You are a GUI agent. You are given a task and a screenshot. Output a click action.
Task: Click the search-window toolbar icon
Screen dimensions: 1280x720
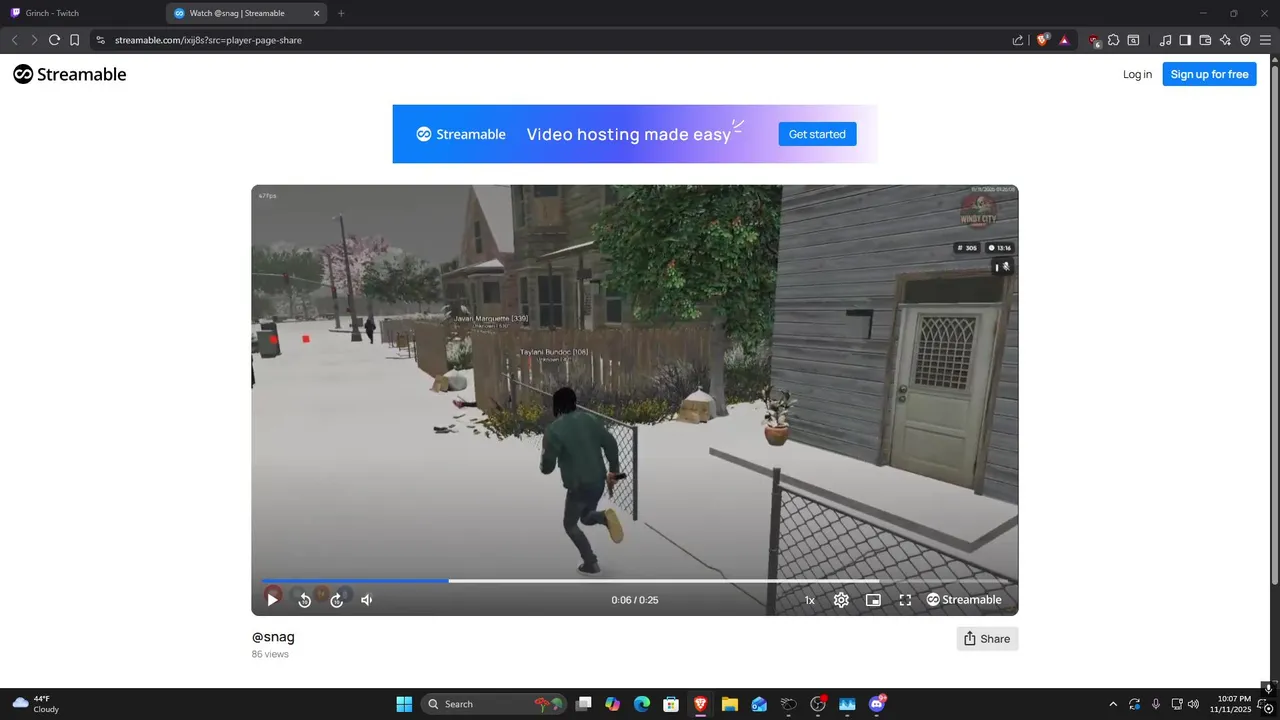coord(1133,40)
